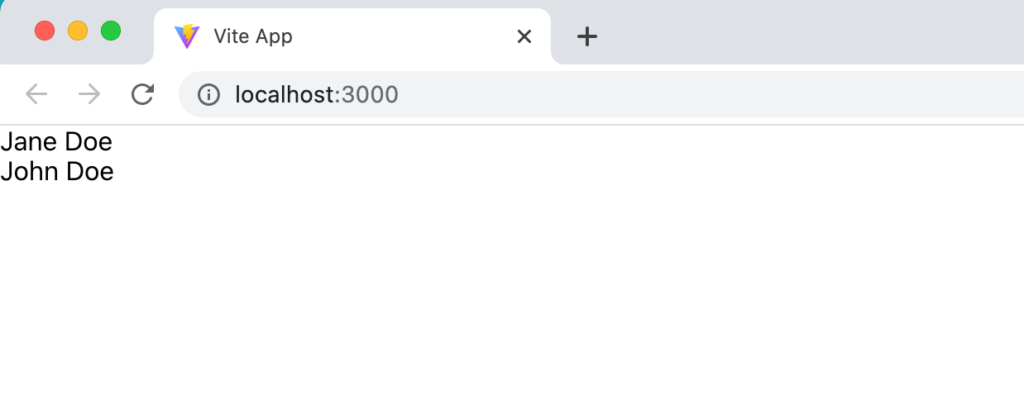The width and height of the screenshot is (1024, 405).
Task: View site information for localhost
Action: (208, 95)
